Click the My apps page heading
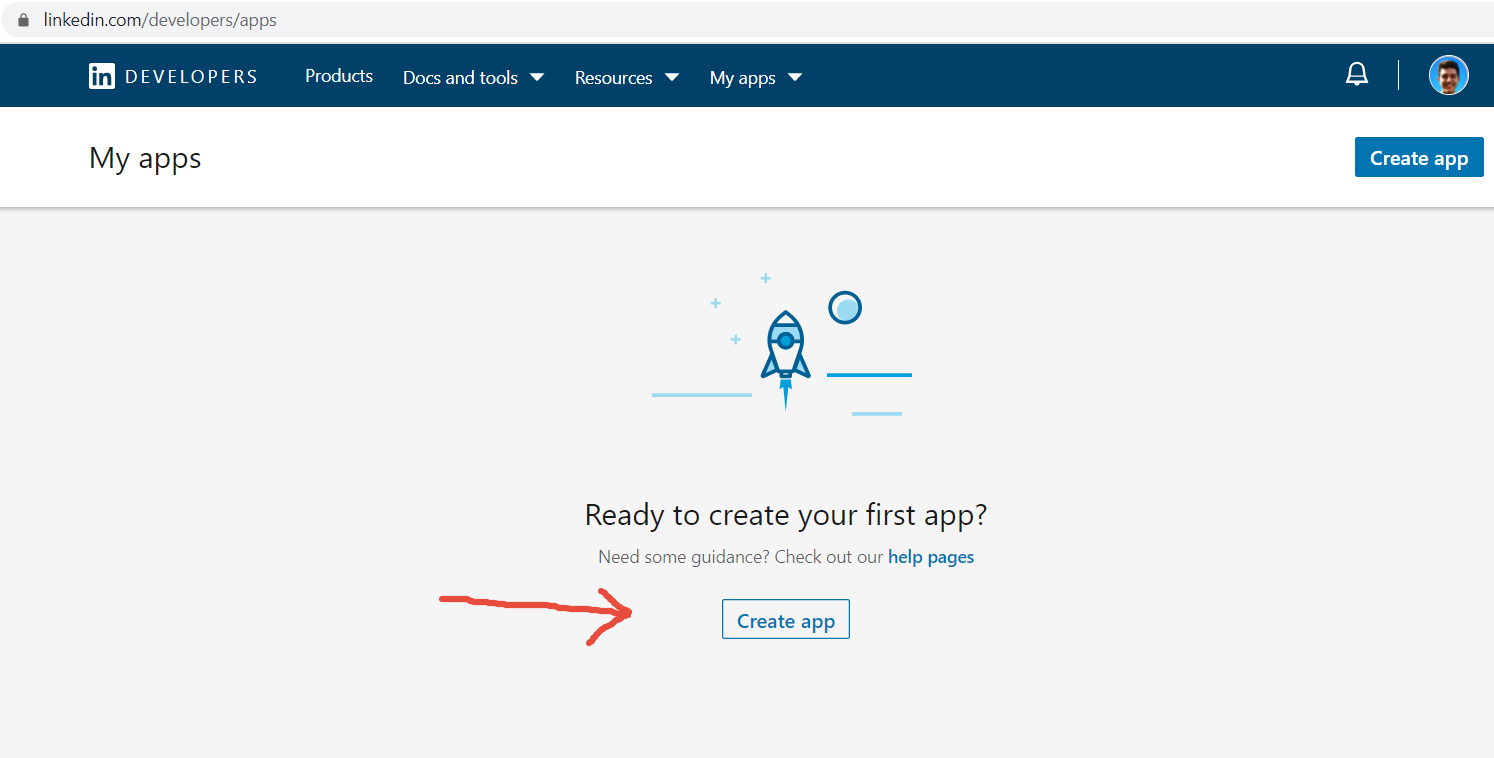1494x758 pixels. (x=145, y=158)
